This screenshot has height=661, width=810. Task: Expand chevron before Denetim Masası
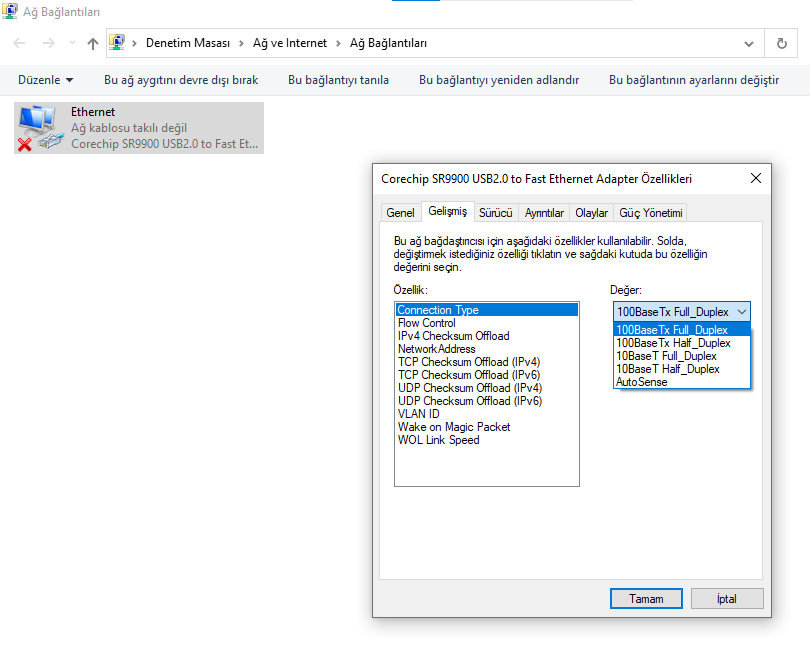pyautogui.click(x=134, y=43)
